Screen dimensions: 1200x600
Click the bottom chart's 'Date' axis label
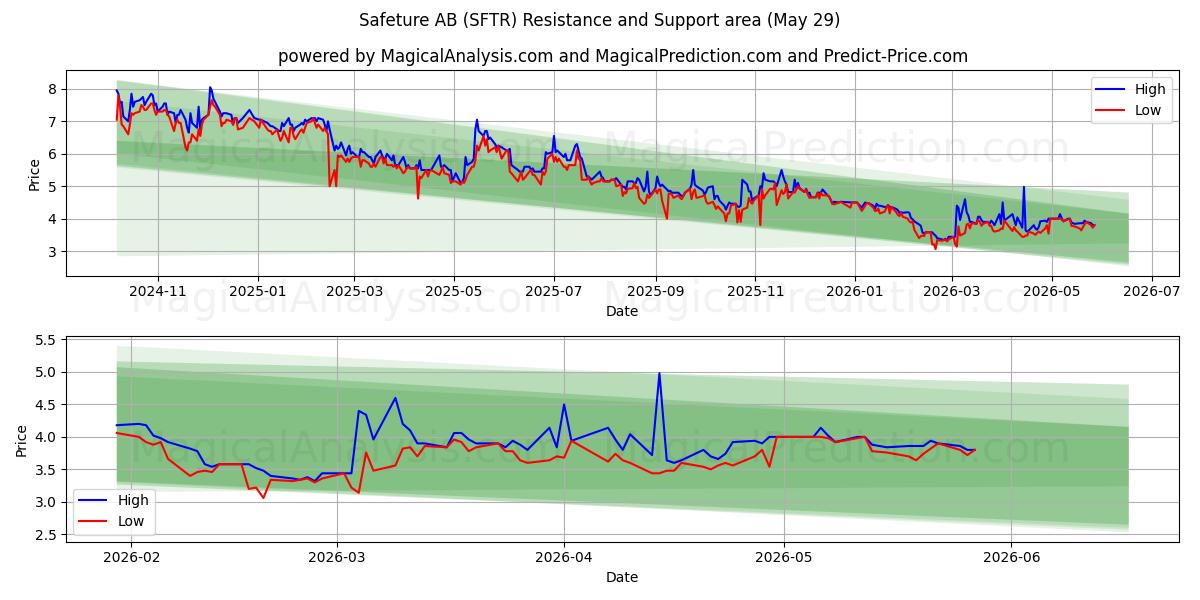(x=622, y=577)
